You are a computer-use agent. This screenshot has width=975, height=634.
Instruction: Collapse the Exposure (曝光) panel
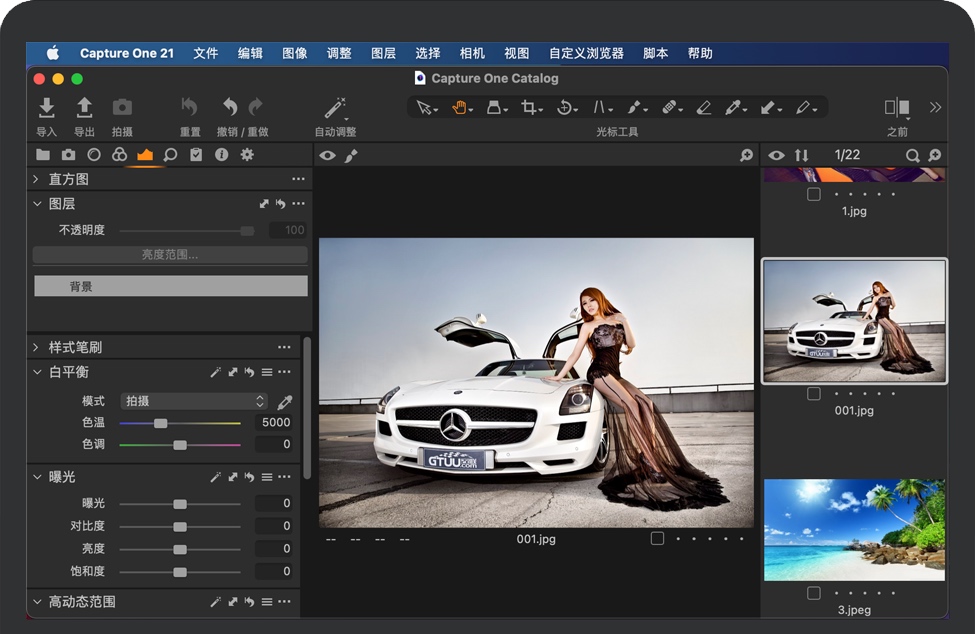[x=38, y=477]
